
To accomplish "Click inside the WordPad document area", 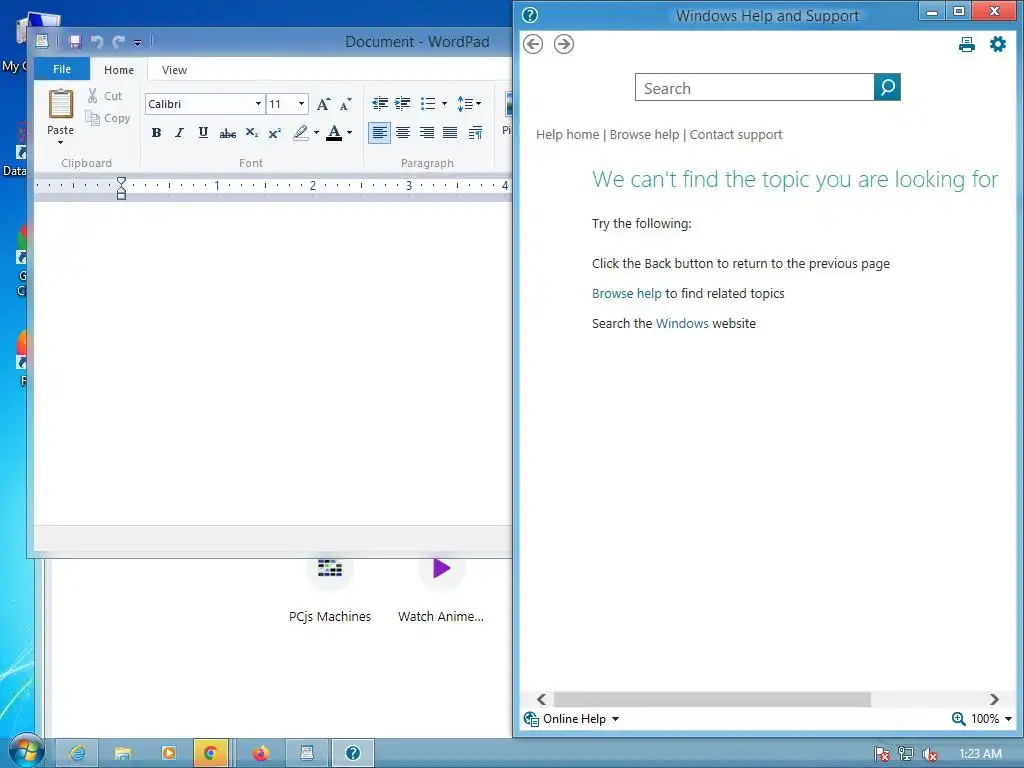I will click(x=272, y=362).
